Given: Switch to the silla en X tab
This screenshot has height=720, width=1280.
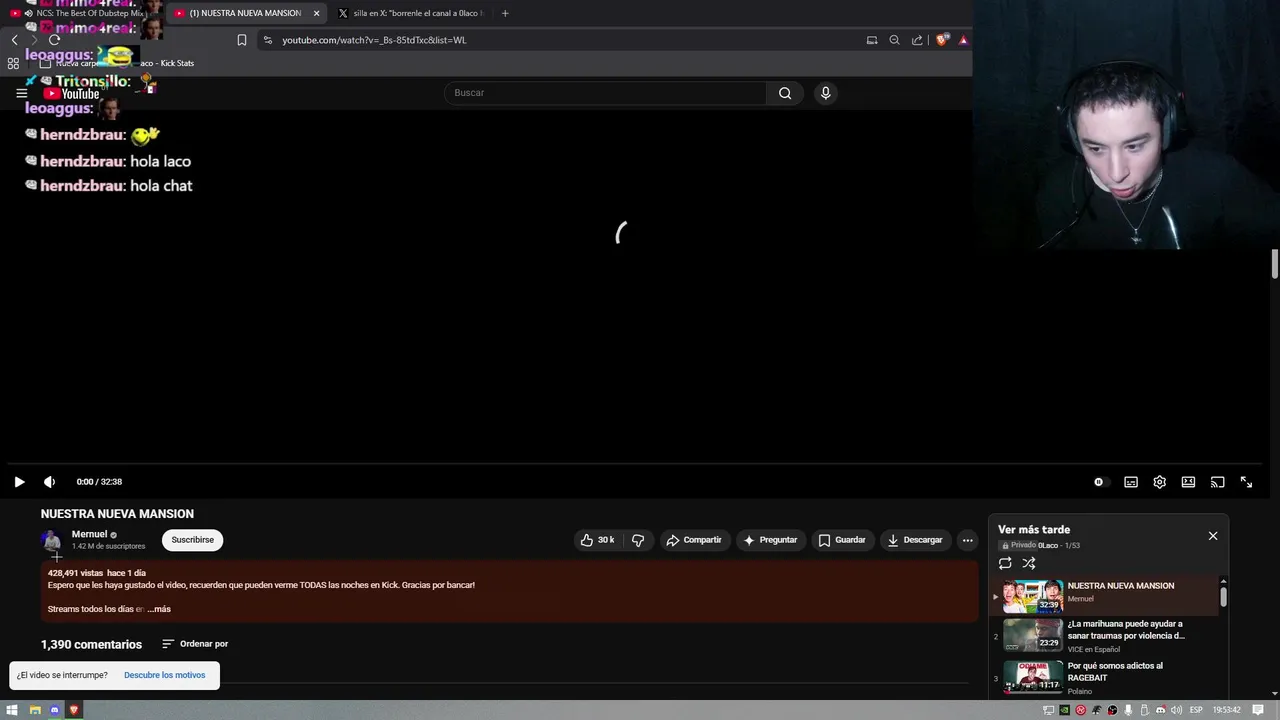Looking at the screenshot, I should click(411, 13).
